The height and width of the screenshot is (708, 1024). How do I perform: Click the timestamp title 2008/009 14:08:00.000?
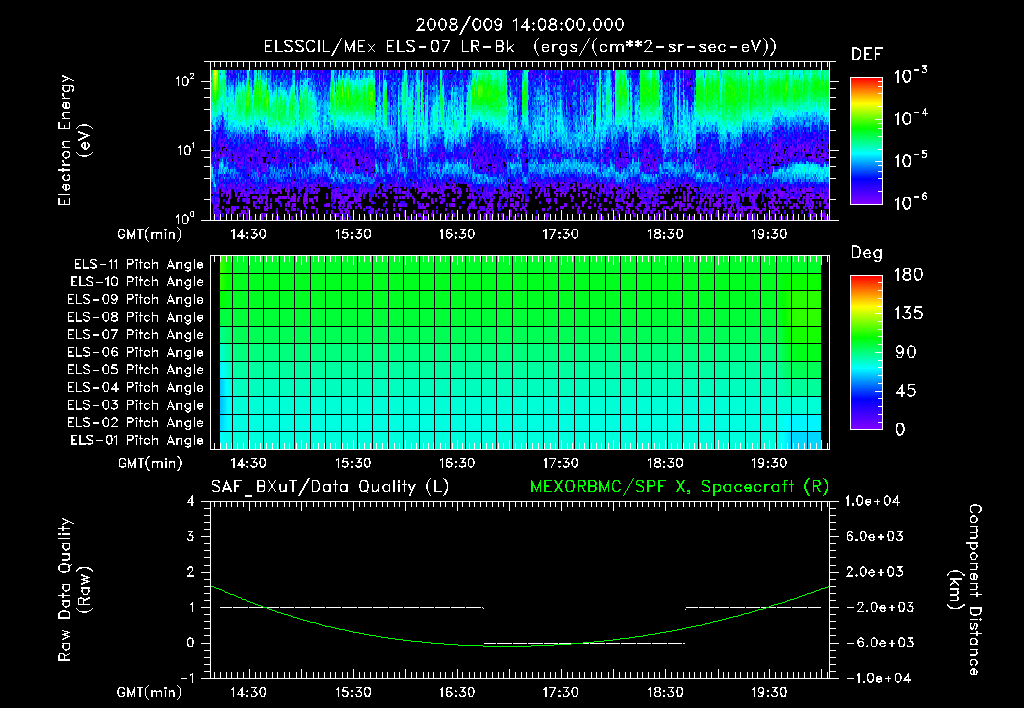[520, 25]
